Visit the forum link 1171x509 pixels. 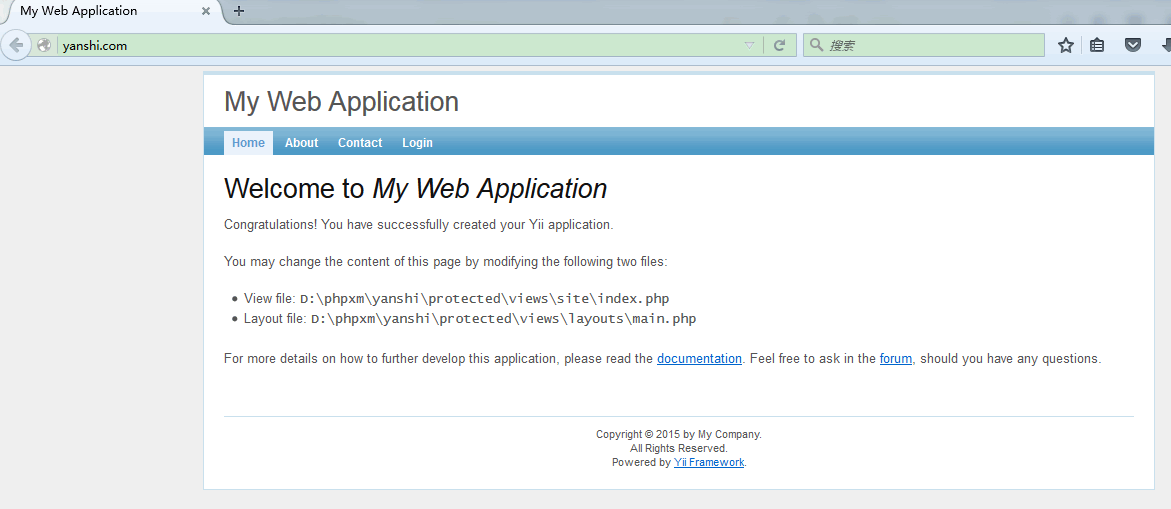[x=895, y=359]
